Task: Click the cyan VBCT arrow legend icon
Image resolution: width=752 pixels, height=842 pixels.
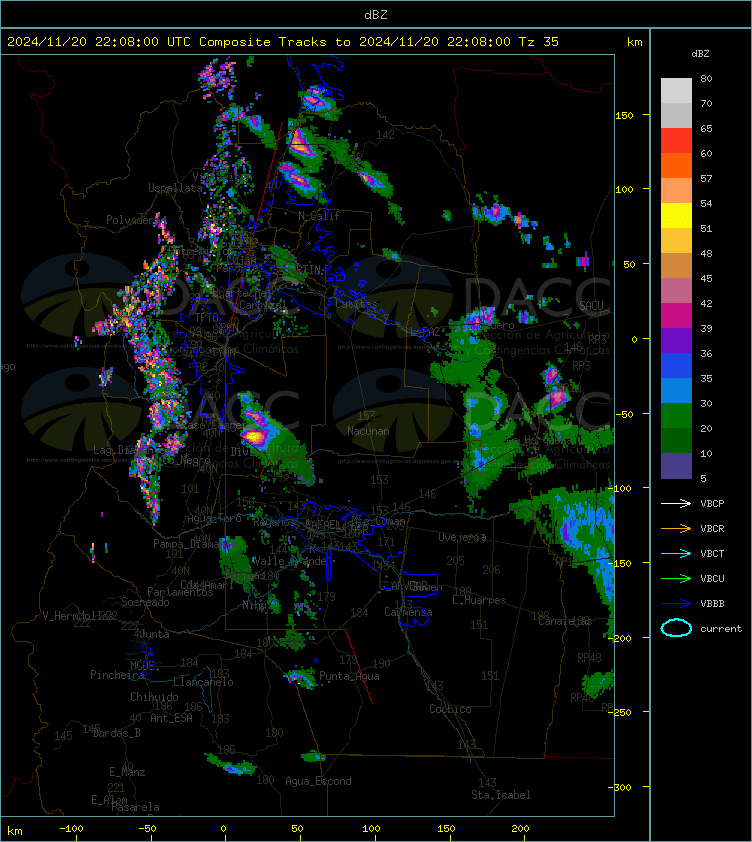Action: coord(676,553)
